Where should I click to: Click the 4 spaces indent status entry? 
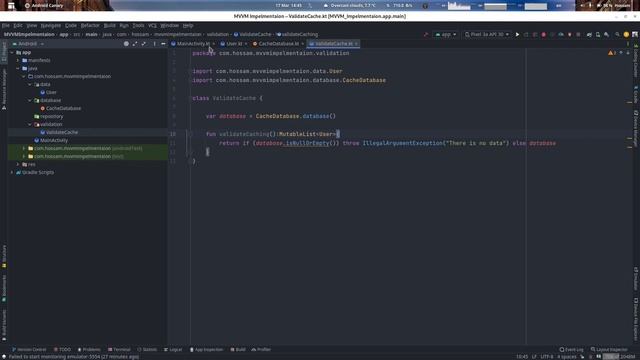tap(567, 357)
